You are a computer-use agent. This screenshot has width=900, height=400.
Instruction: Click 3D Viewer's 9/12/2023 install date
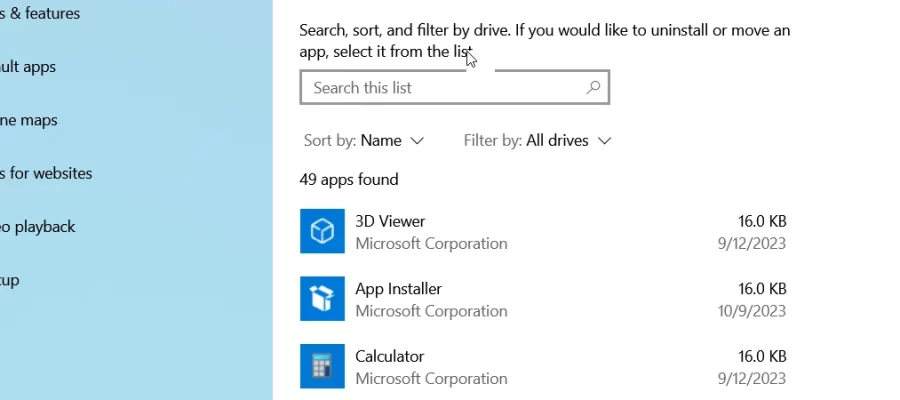(x=751, y=243)
